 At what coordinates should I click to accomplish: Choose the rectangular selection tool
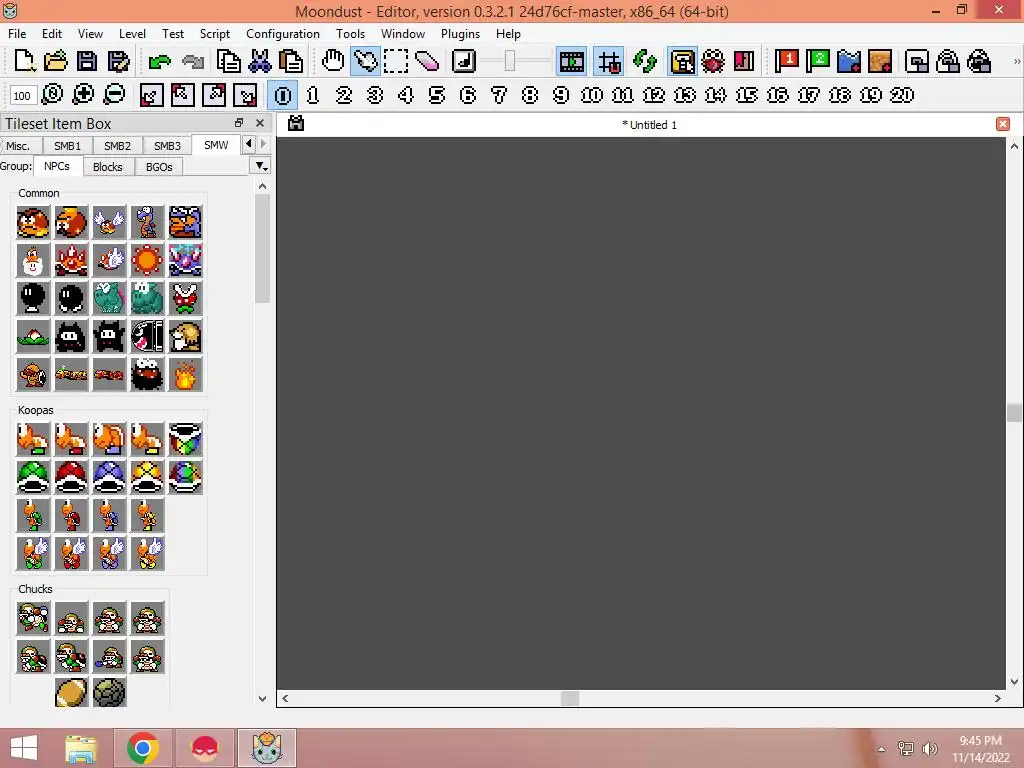pyautogui.click(x=396, y=61)
